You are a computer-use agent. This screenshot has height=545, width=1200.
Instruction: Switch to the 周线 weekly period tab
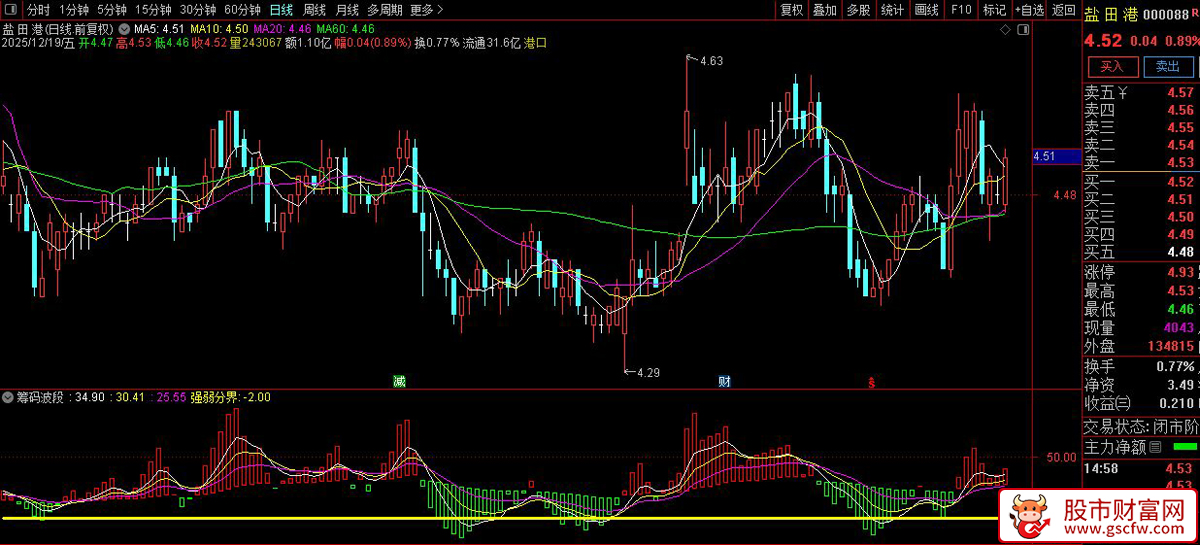(315, 10)
